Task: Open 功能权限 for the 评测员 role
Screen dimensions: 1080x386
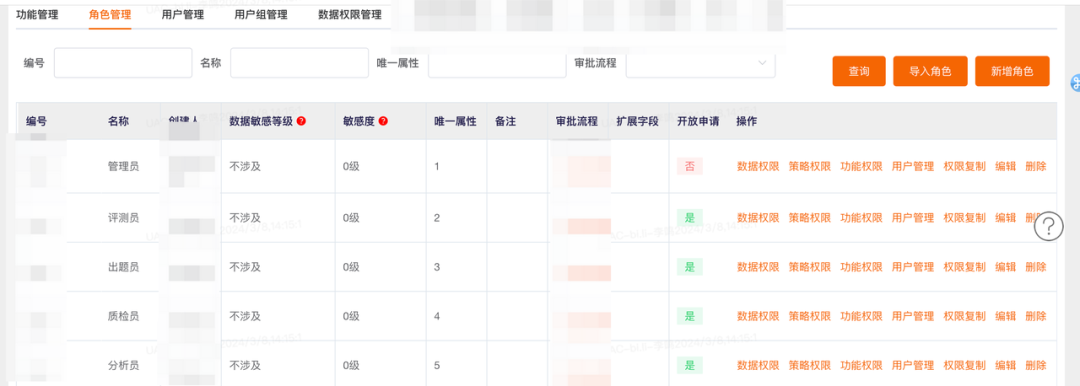Action: point(862,218)
